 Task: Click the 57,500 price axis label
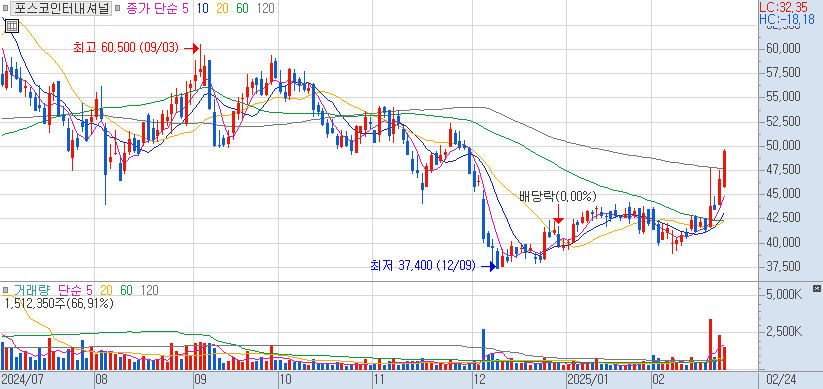[783, 72]
